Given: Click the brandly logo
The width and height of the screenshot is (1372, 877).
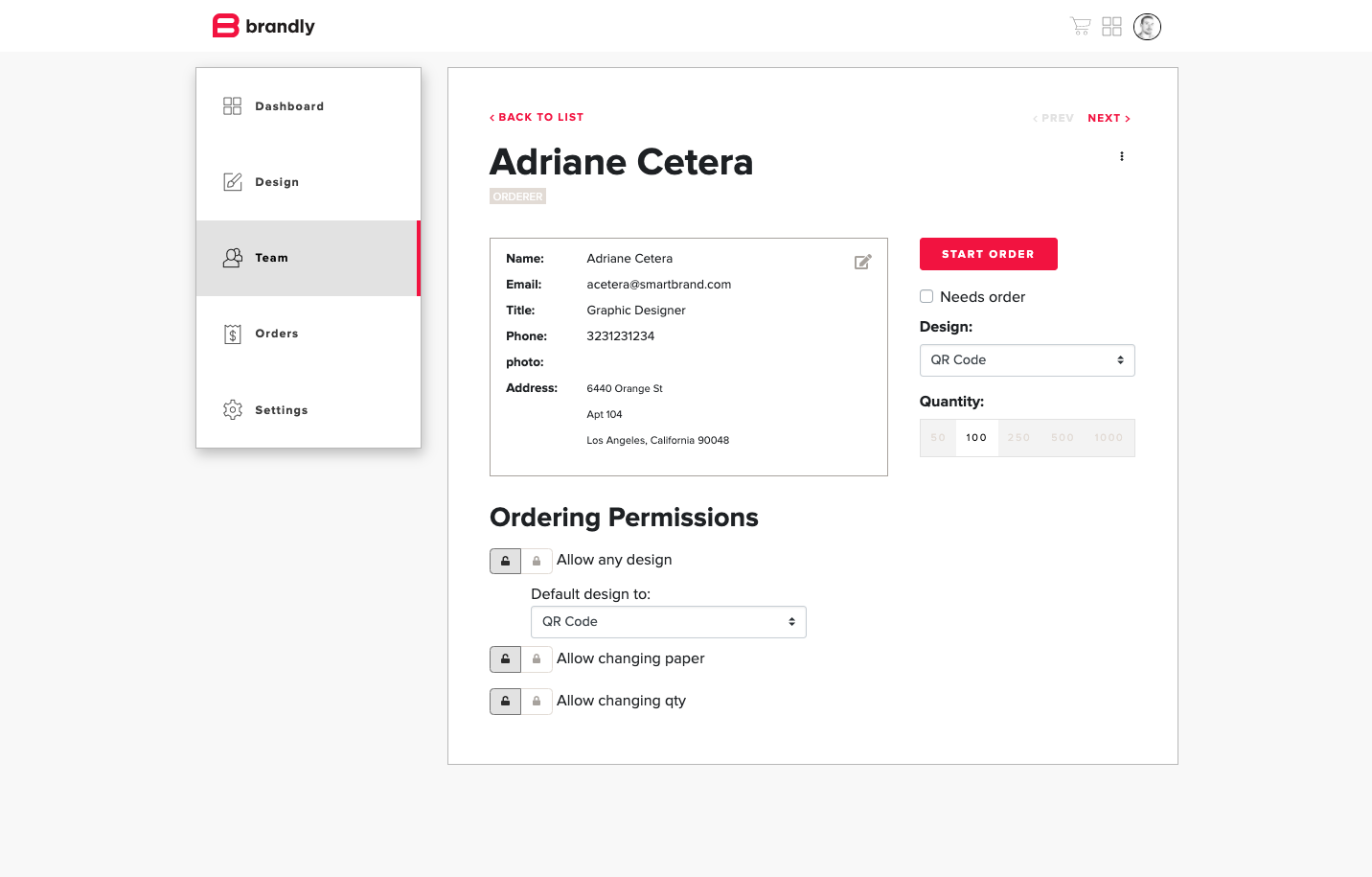Looking at the screenshot, I should [263, 26].
